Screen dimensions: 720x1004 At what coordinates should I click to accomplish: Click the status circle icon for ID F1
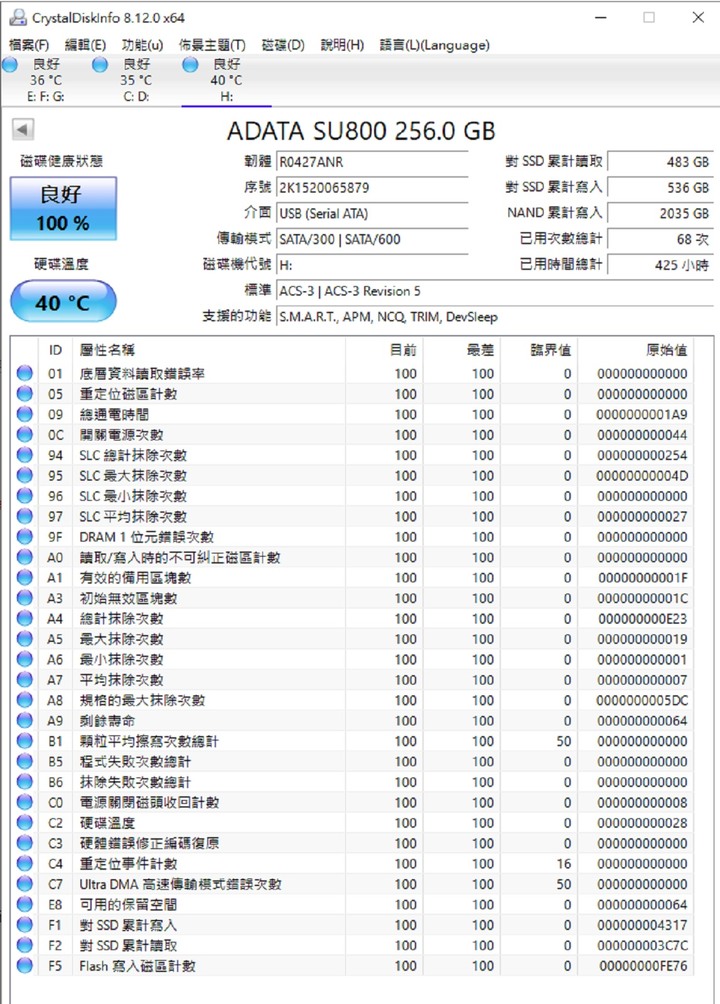[x=25, y=925]
